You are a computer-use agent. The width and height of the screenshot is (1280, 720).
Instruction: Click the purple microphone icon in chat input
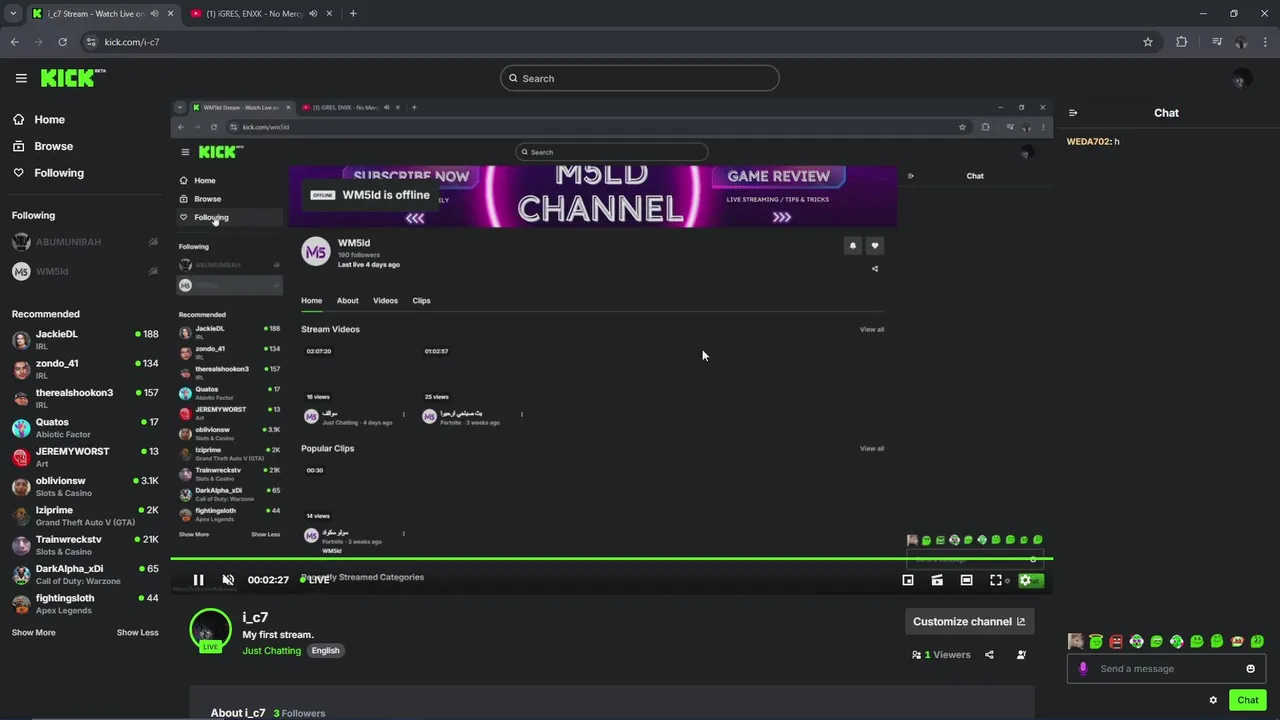point(1083,669)
